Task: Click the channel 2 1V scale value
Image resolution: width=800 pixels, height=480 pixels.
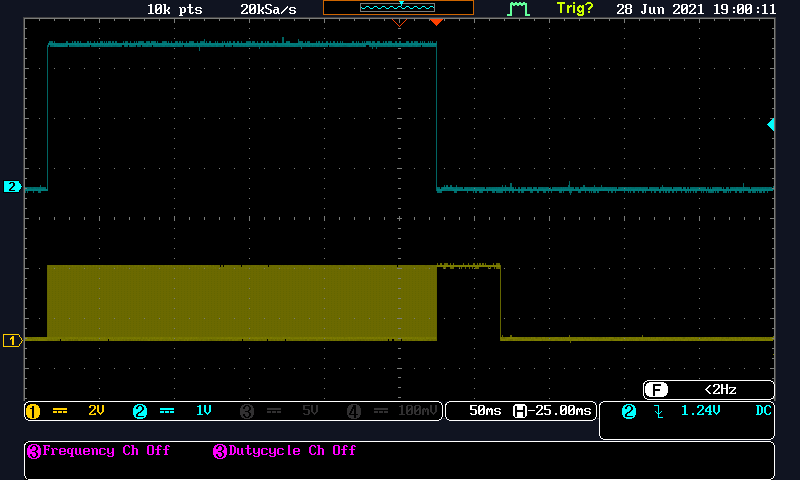Action: click(204, 411)
